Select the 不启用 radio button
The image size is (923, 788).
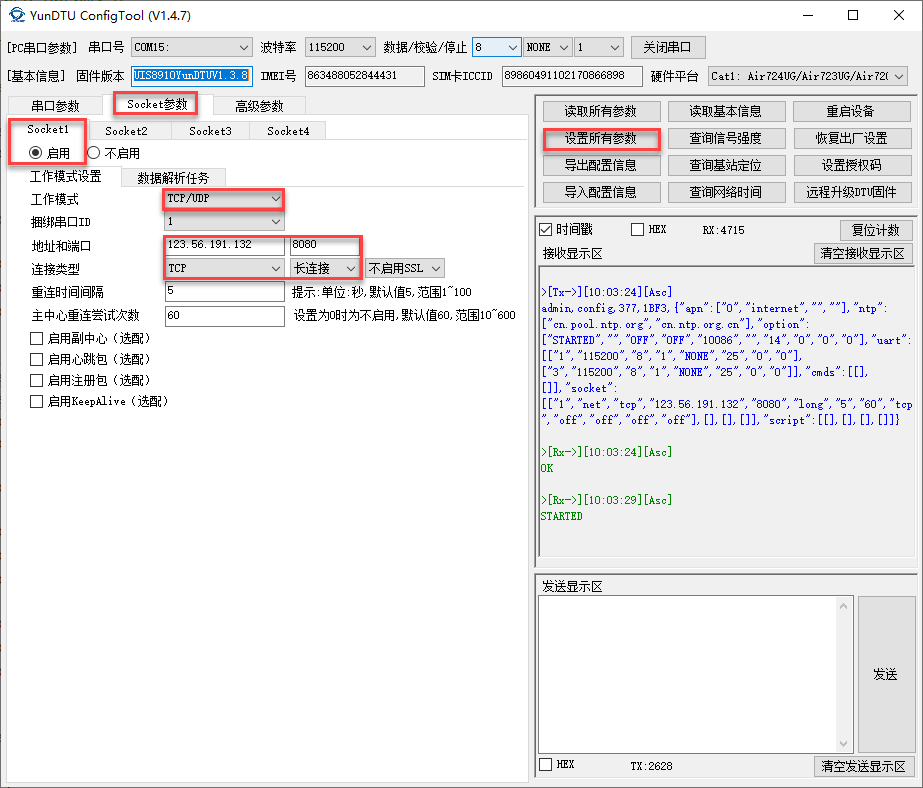(114, 153)
